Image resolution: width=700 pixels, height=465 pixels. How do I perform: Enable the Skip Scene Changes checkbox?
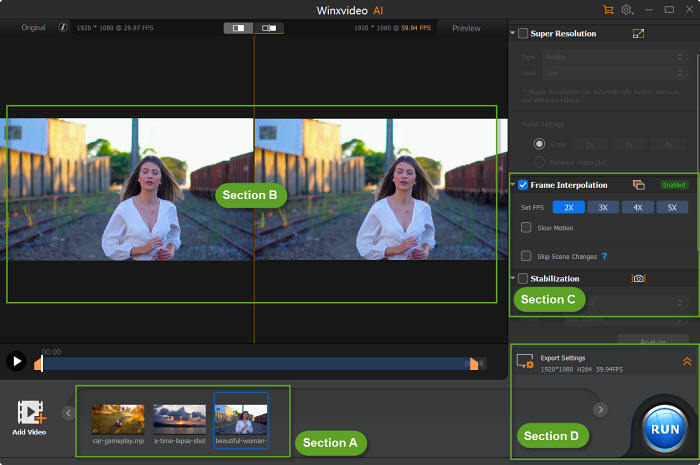[526, 256]
